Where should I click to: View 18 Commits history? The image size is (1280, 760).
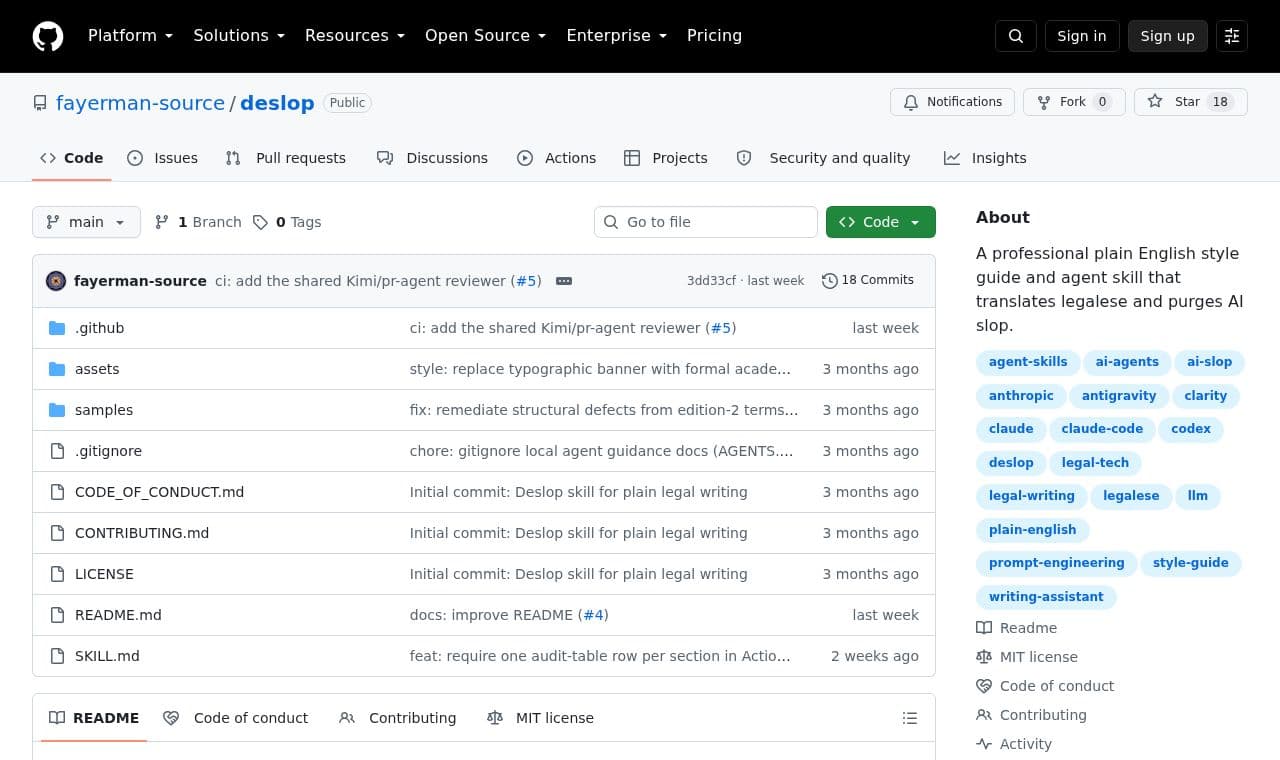pos(868,280)
